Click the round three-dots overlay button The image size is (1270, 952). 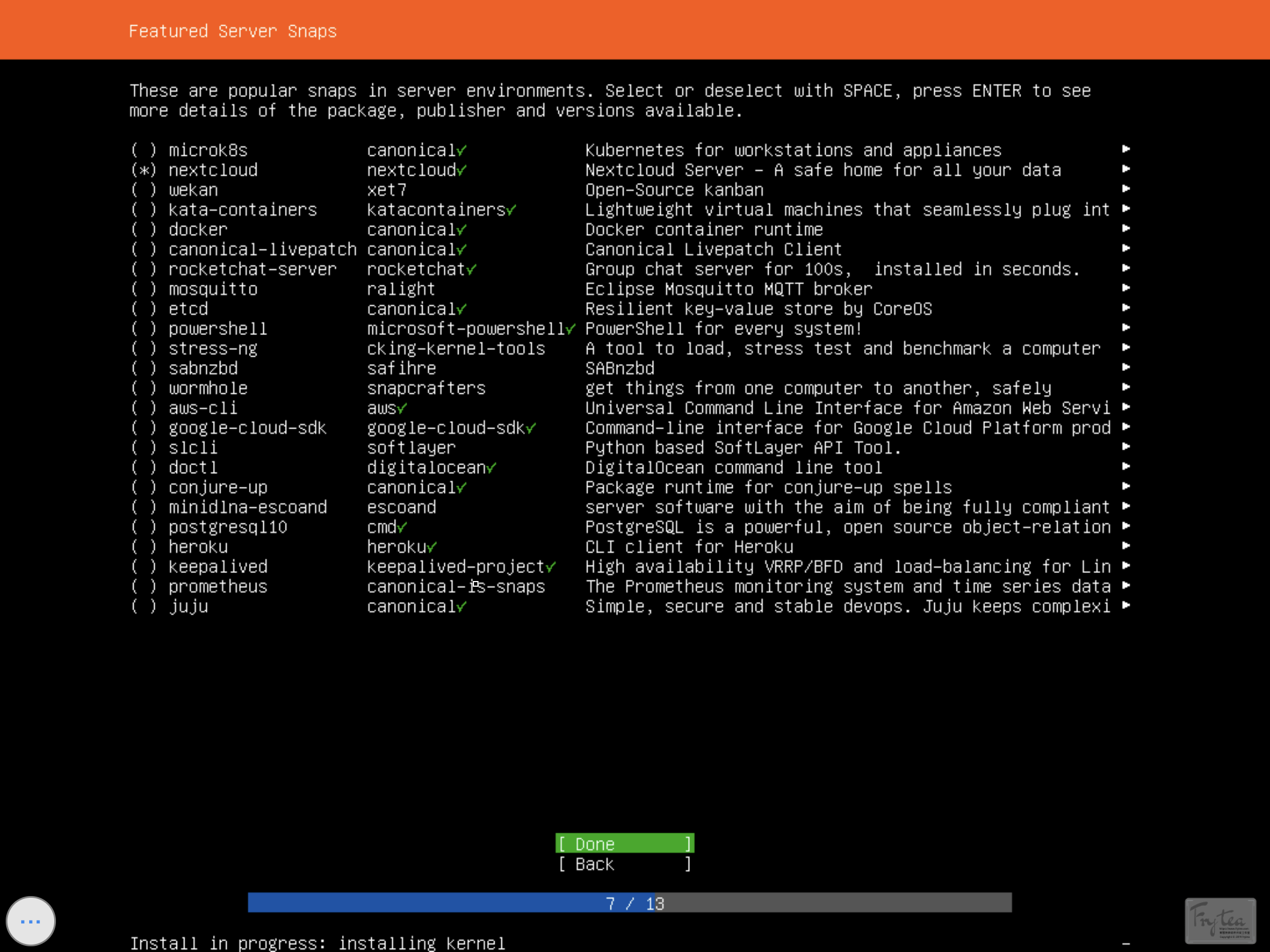[x=30, y=921]
